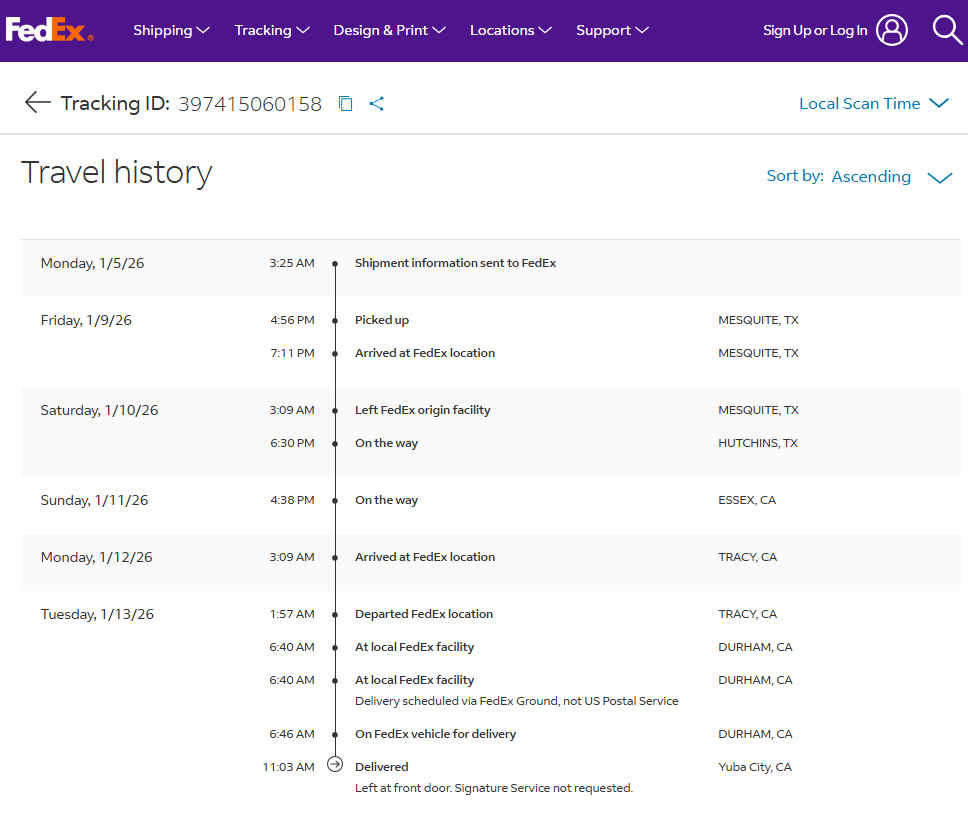968x816 pixels.
Task: Expand the Local Scan Time dropdown
Action: (874, 104)
